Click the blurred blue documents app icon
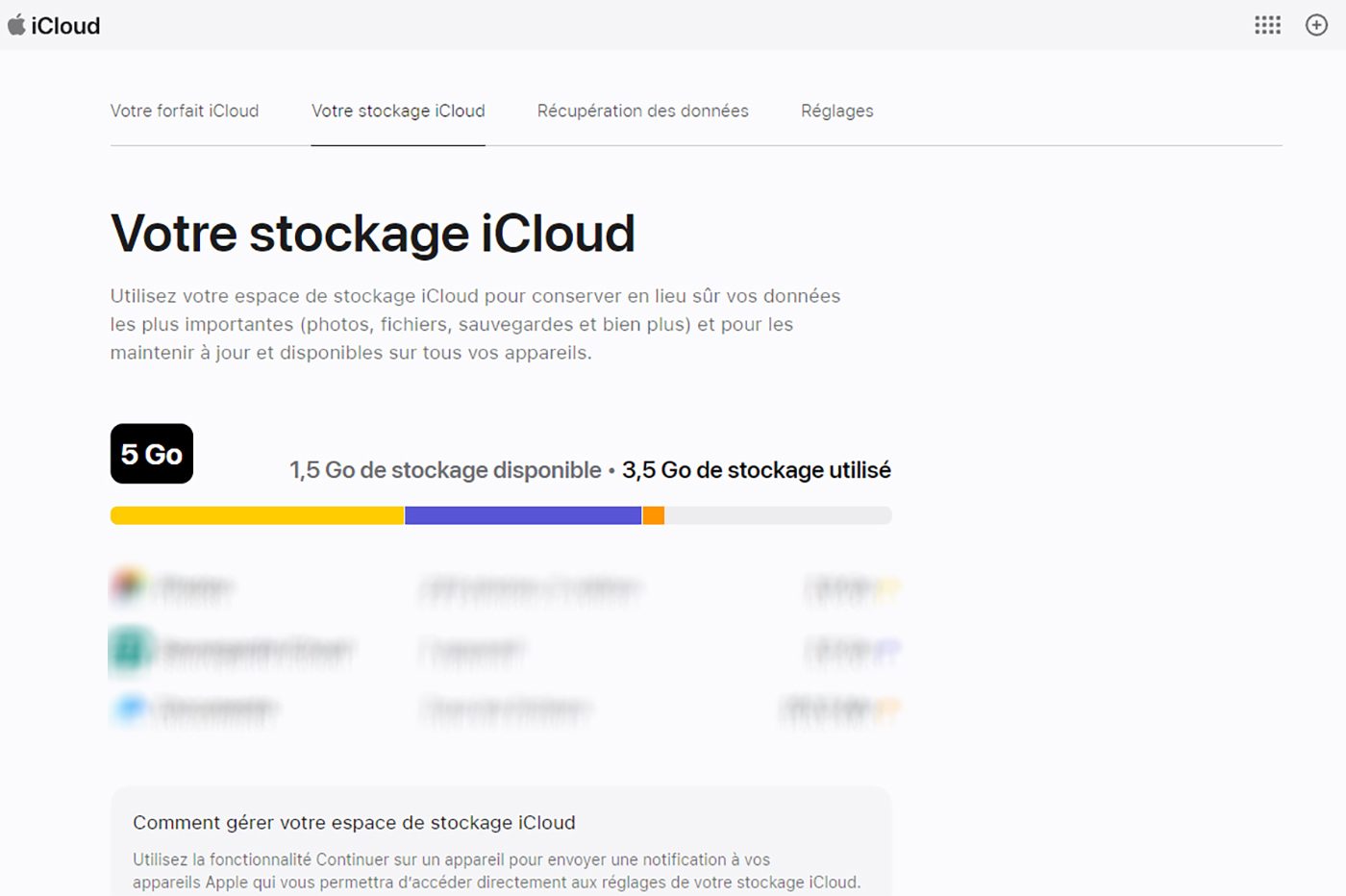Viewport: 1346px width, 896px height. point(130,709)
